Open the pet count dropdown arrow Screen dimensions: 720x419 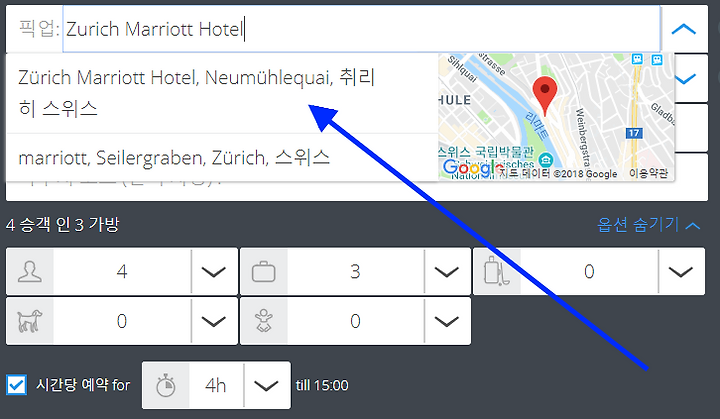tap(214, 321)
